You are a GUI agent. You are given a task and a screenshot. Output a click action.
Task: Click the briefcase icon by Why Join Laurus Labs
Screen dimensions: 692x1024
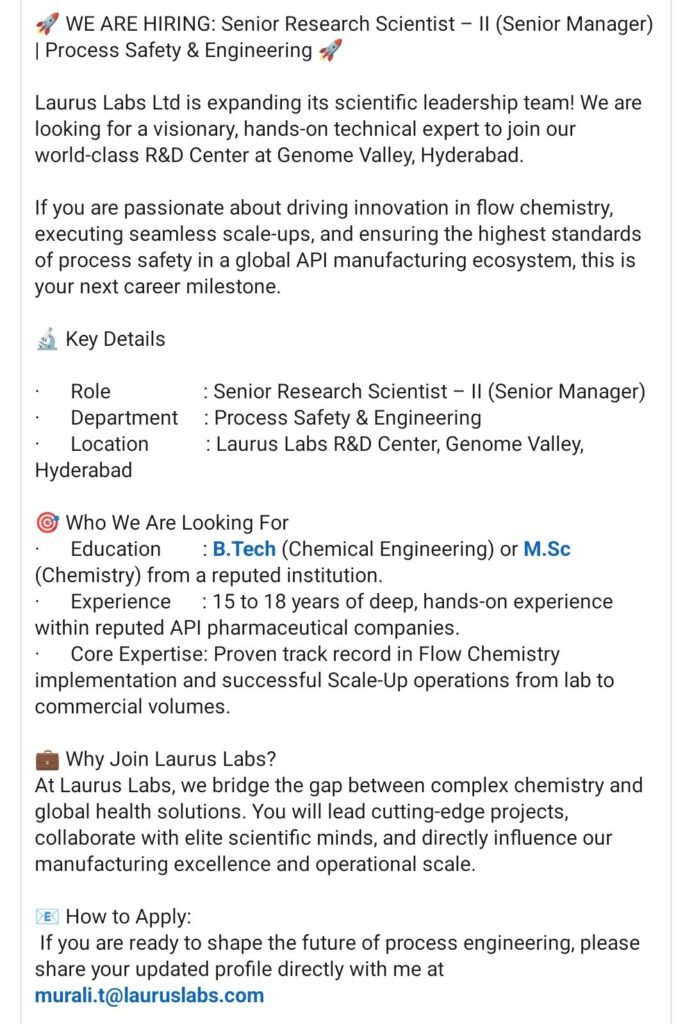click(47, 760)
